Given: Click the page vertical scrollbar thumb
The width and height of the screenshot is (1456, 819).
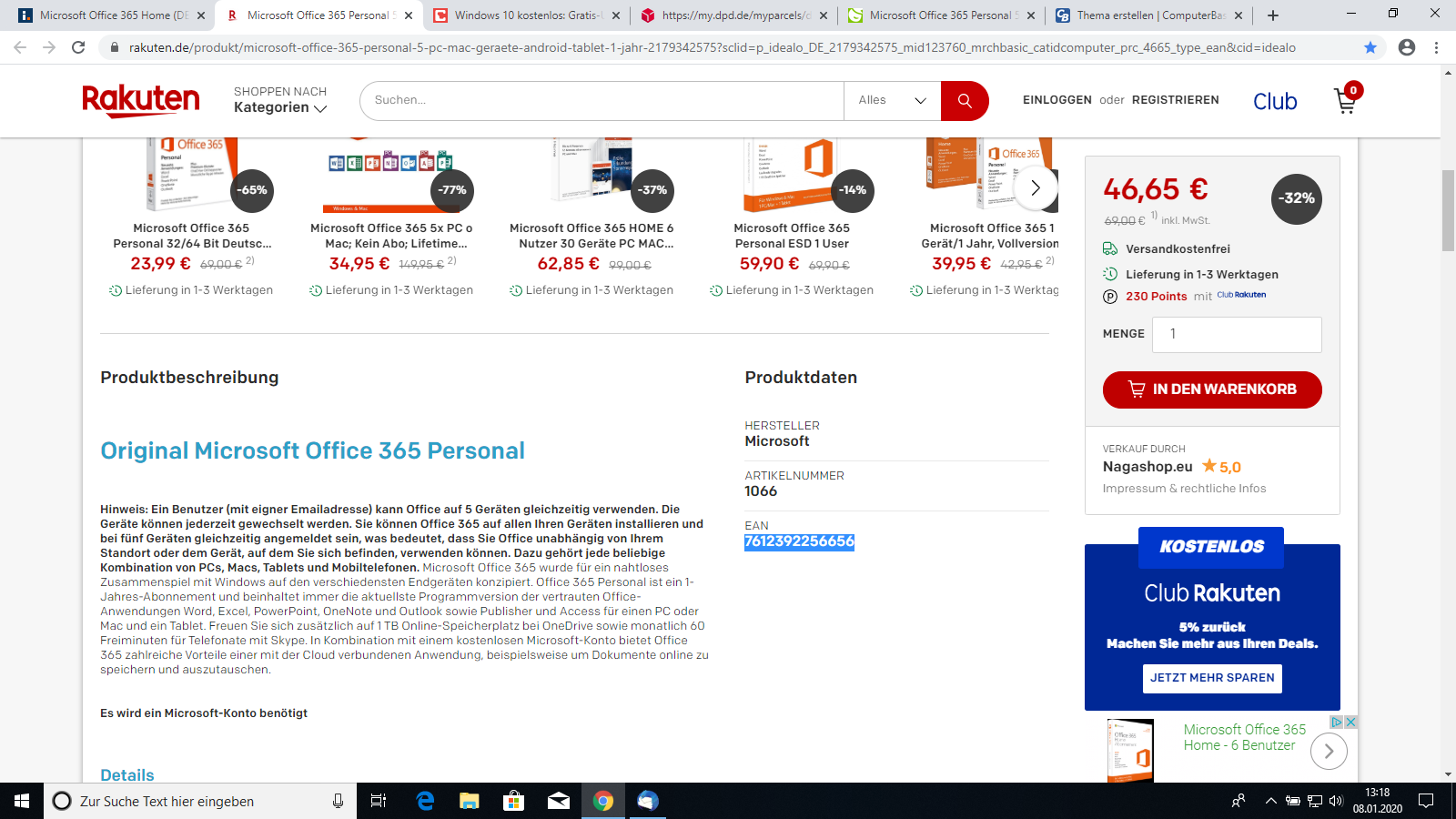Looking at the screenshot, I should click(x=1448, y=210).
